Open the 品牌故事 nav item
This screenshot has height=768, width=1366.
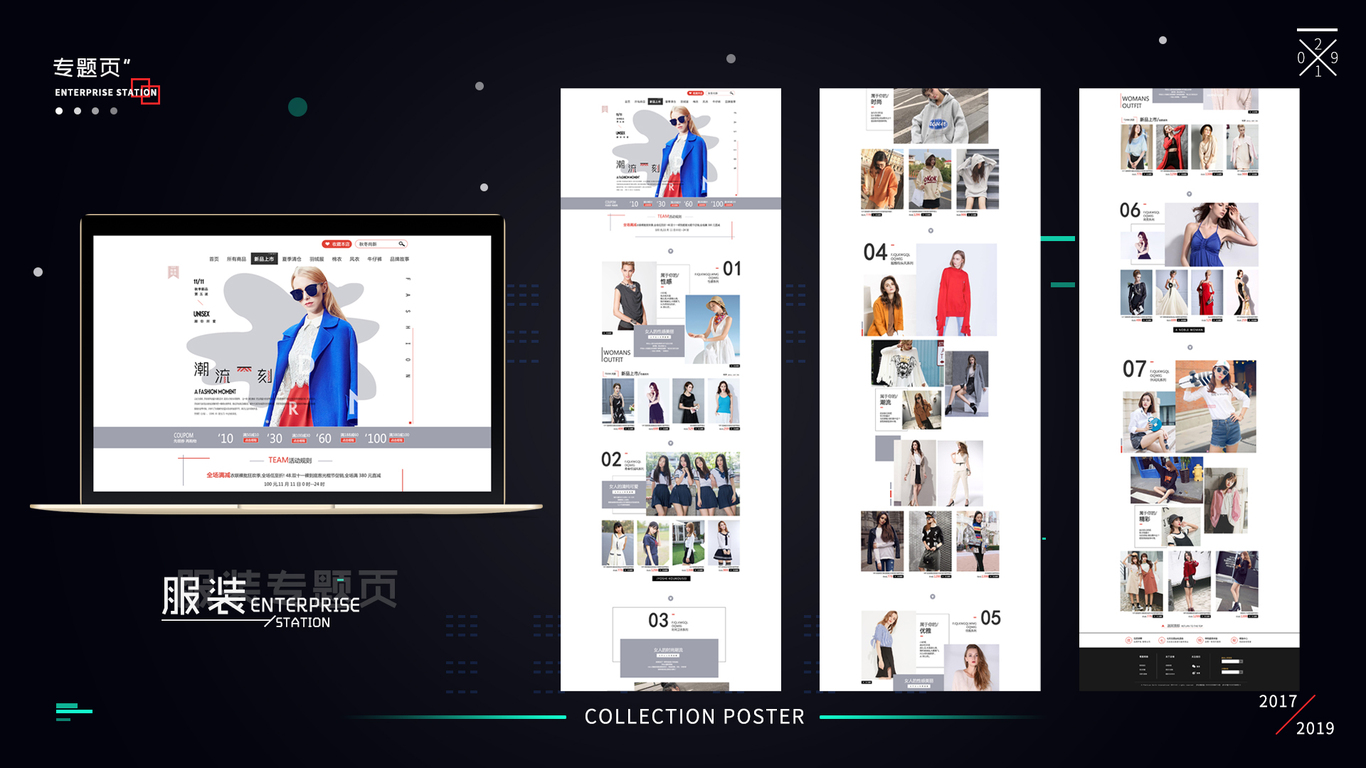point(399,259)
